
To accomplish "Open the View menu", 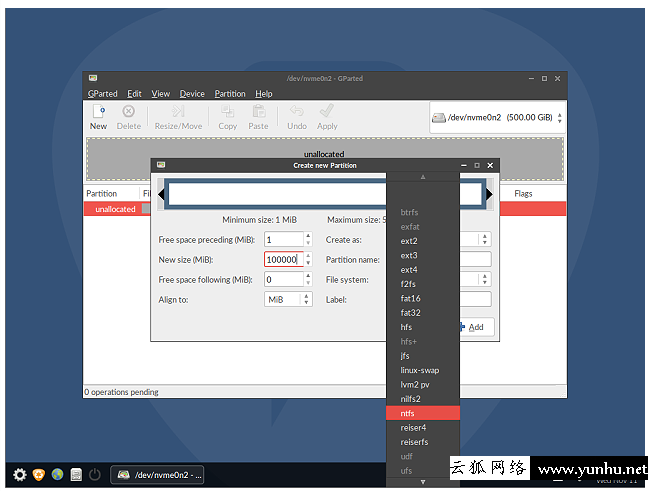I will (x=161, y=94).
